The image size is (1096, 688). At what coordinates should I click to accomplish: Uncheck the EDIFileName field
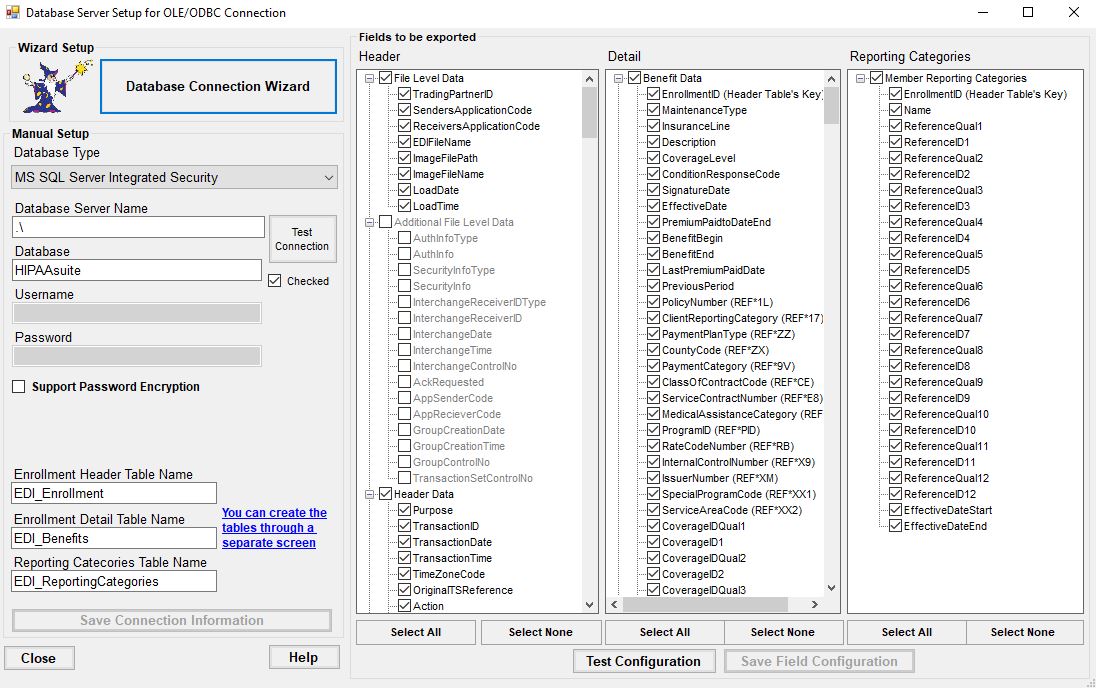point(404,142)
